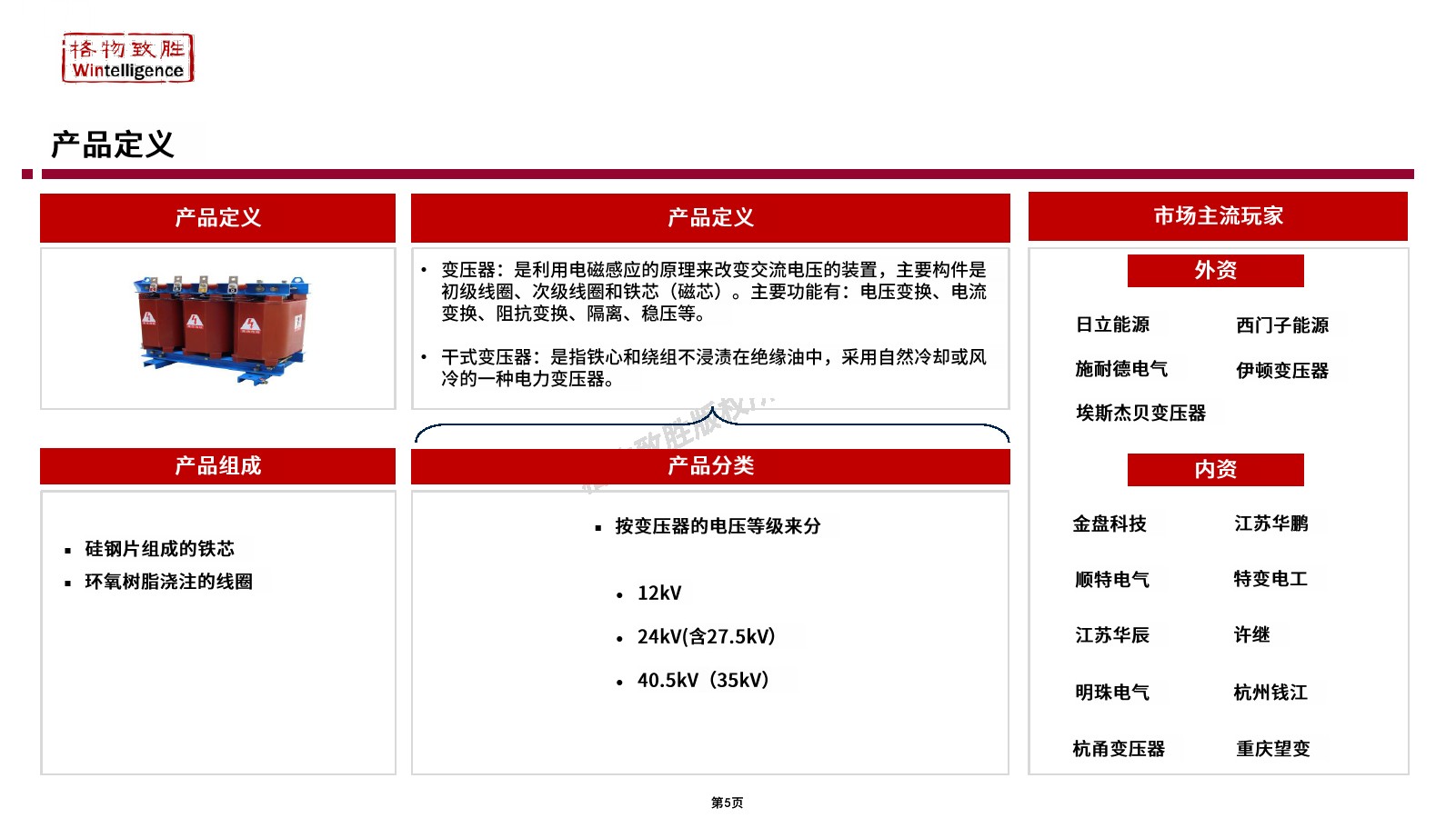
Task: Select the text 江苏华鹏
Action: pos(1271,524)
